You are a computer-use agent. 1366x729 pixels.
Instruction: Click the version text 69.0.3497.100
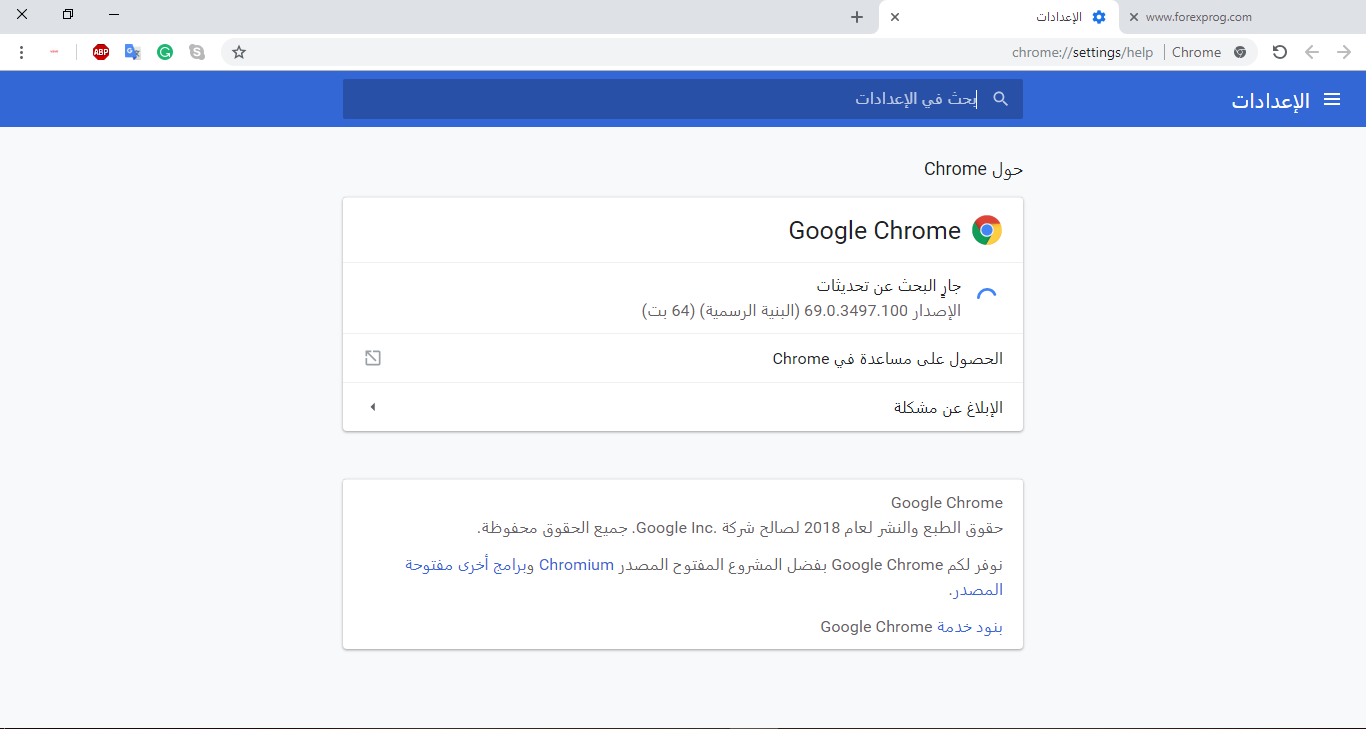[x=856, y=311]
